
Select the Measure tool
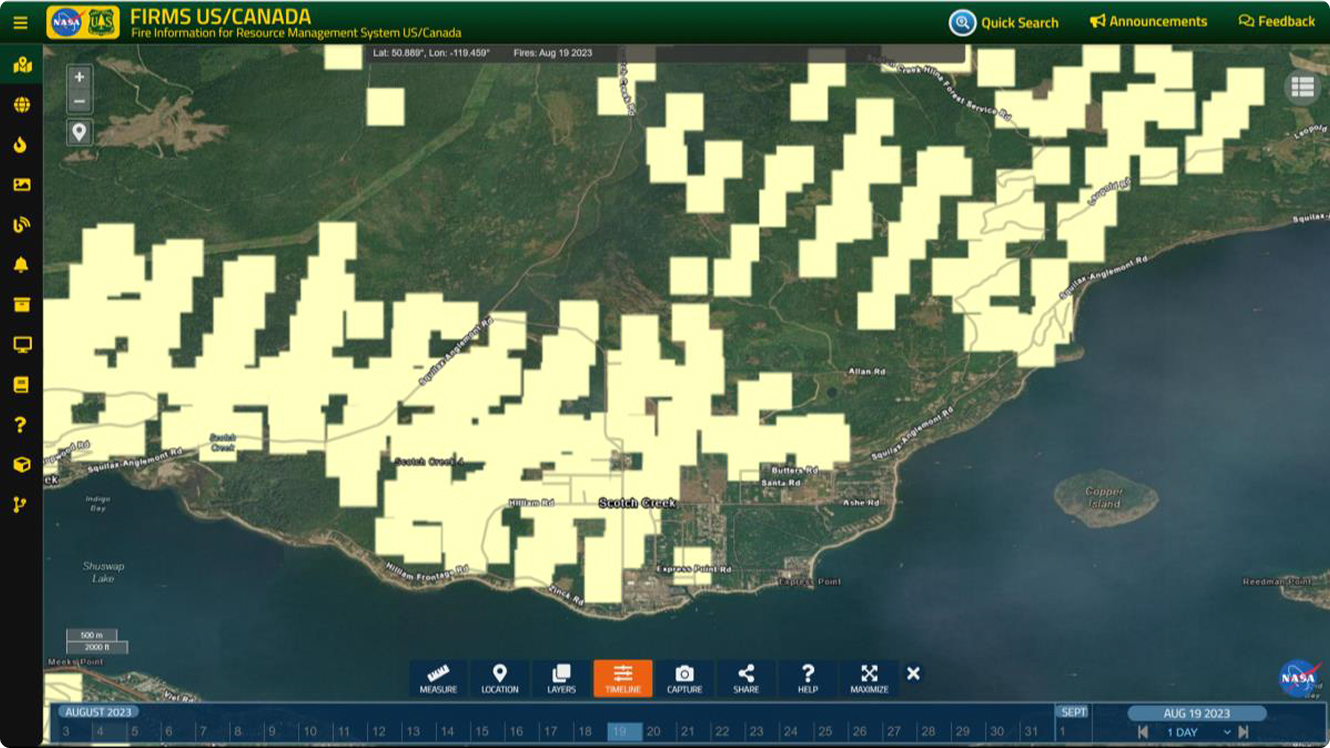pos(438,679)
